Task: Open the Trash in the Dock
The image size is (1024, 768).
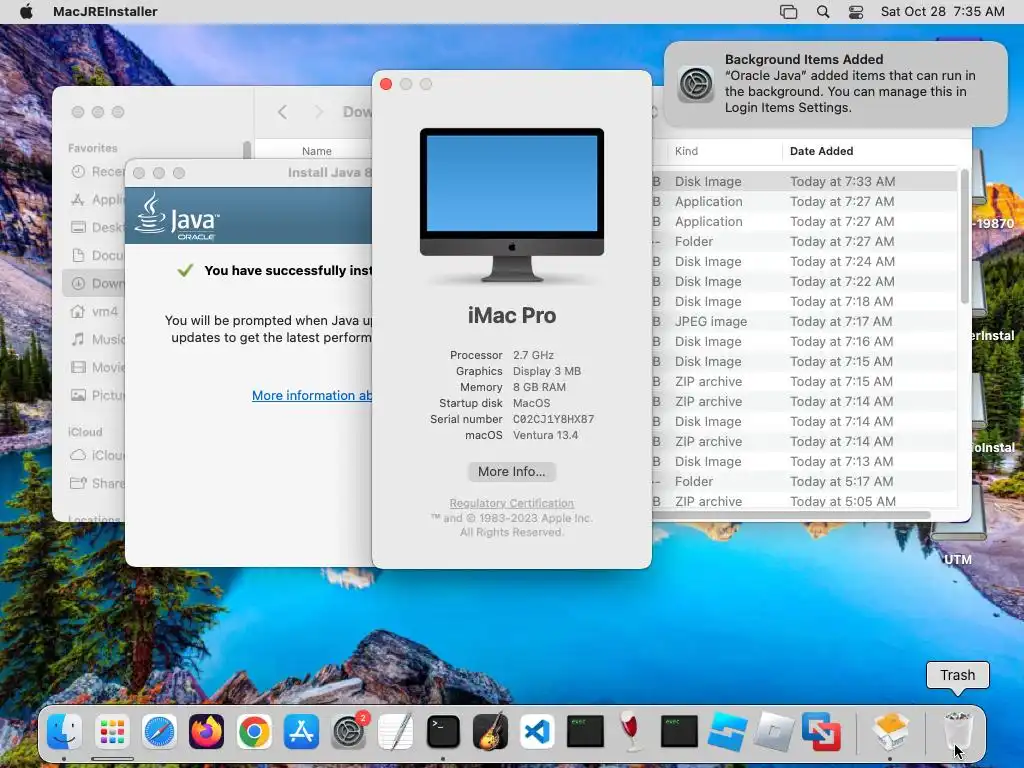Action: pos(958,731)
